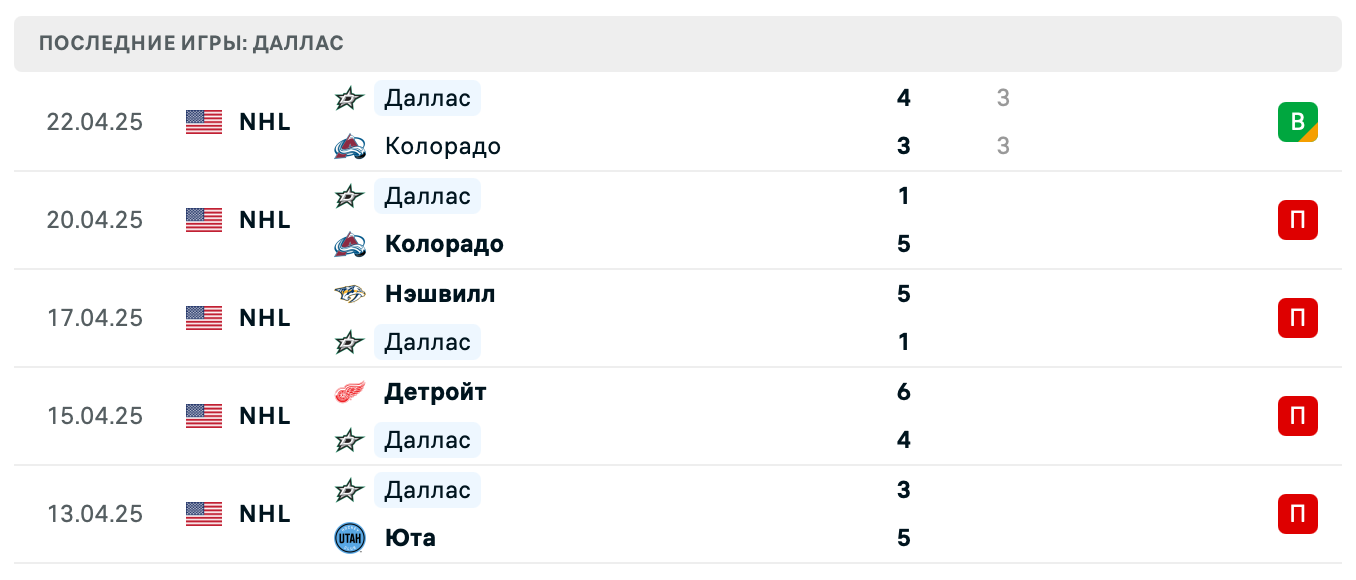
Task: Click the Utah team logo
Action: pyautogui.click(x=349, y=538)
